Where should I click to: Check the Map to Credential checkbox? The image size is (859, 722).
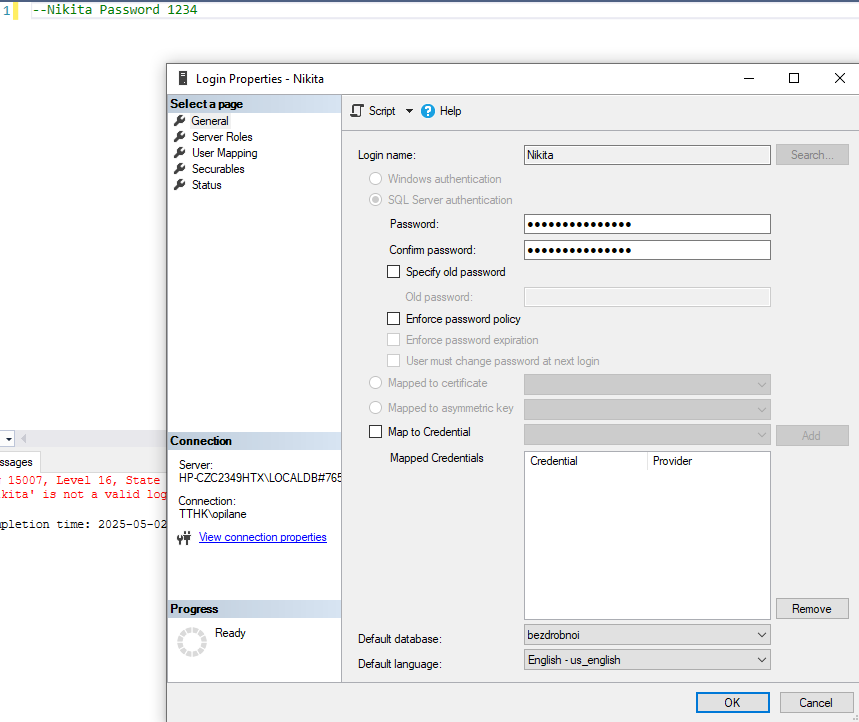click(375, 432)
